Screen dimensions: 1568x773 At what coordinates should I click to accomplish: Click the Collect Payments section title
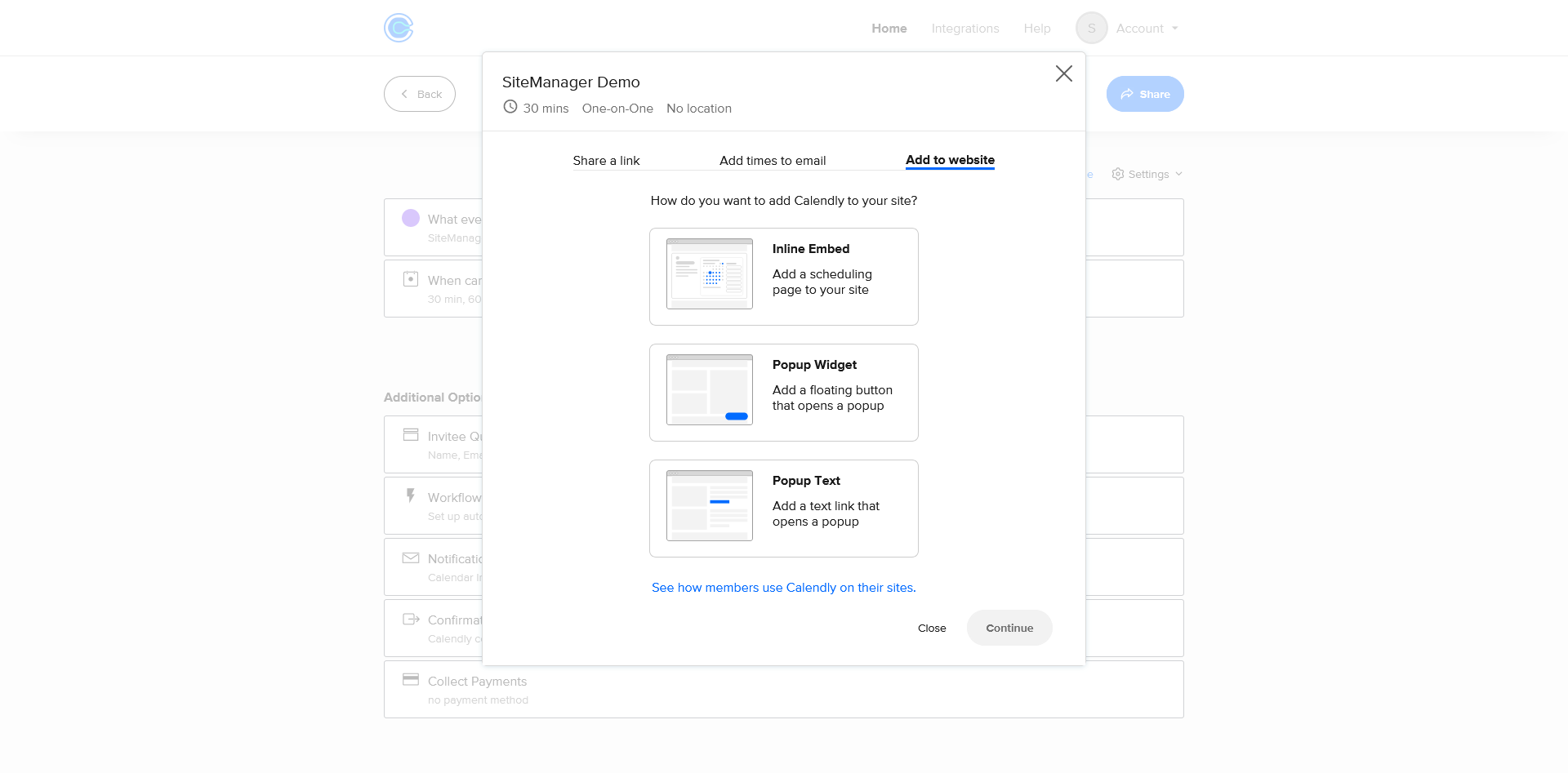coord(477,682)
